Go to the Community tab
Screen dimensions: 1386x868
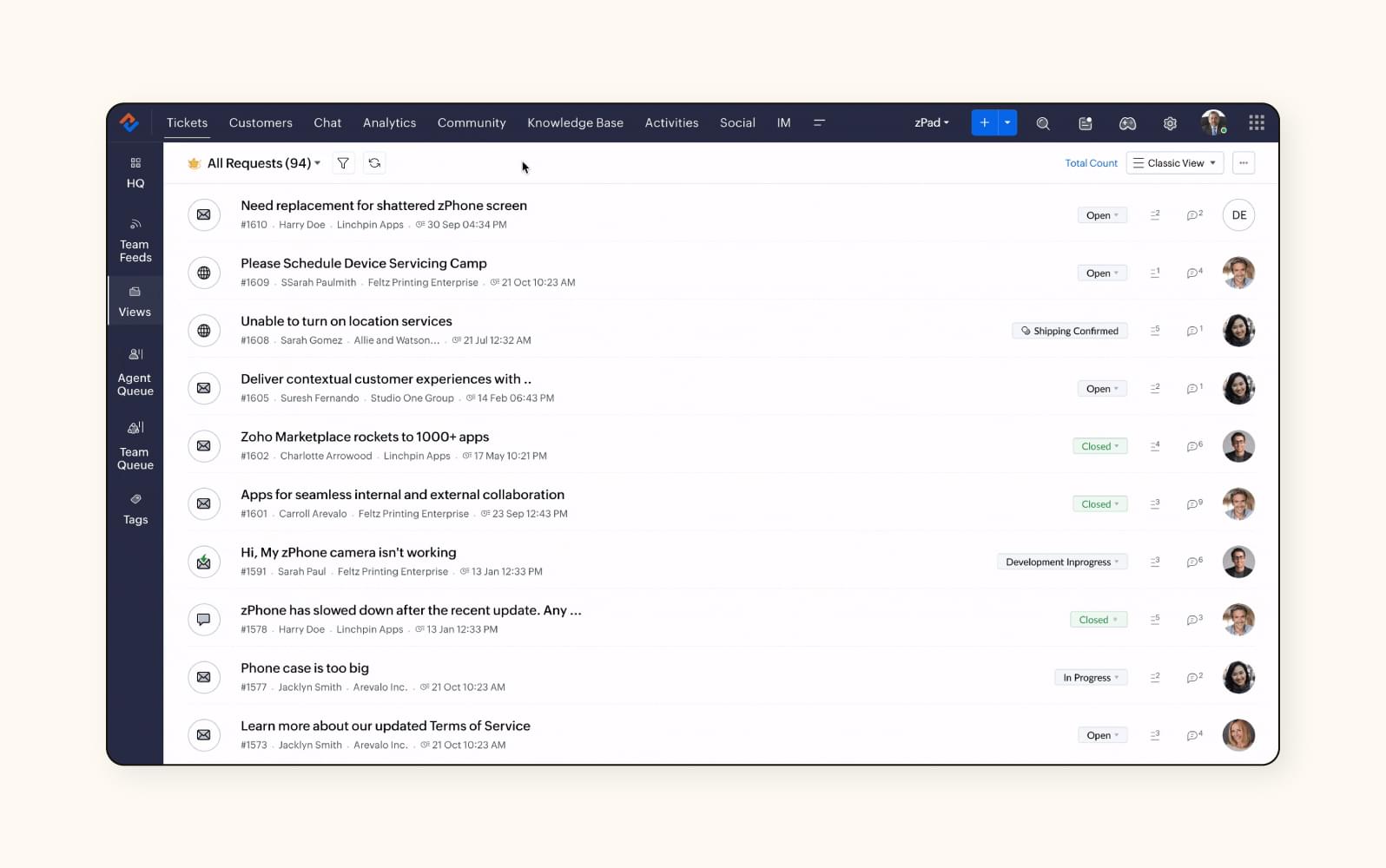(x=472, y=123)
